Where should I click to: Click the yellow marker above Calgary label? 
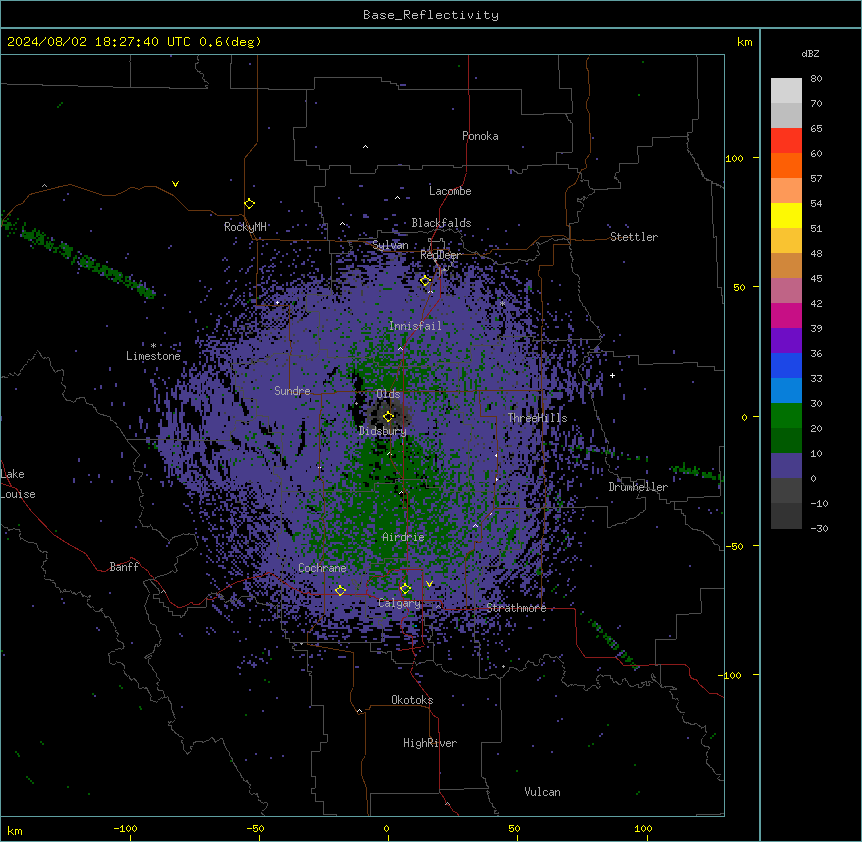(405, 589)
